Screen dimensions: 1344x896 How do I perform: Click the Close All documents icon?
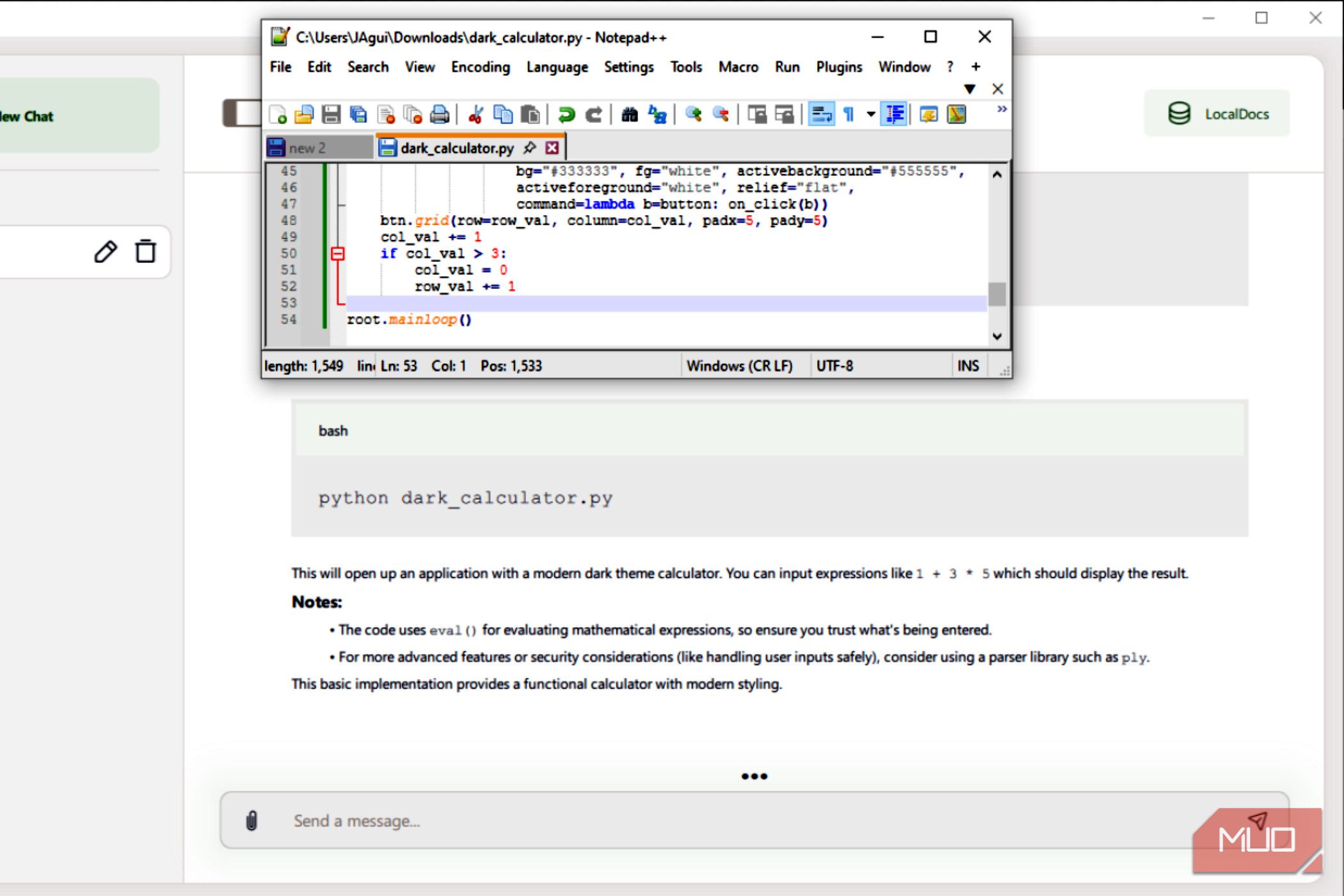[x=413, y=115]
